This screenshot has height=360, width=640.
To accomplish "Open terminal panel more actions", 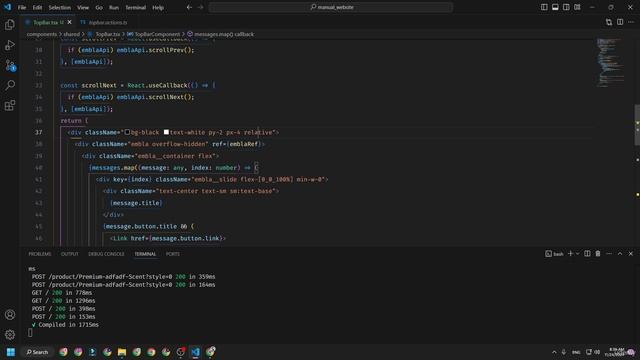I will (x=609, y=254).
